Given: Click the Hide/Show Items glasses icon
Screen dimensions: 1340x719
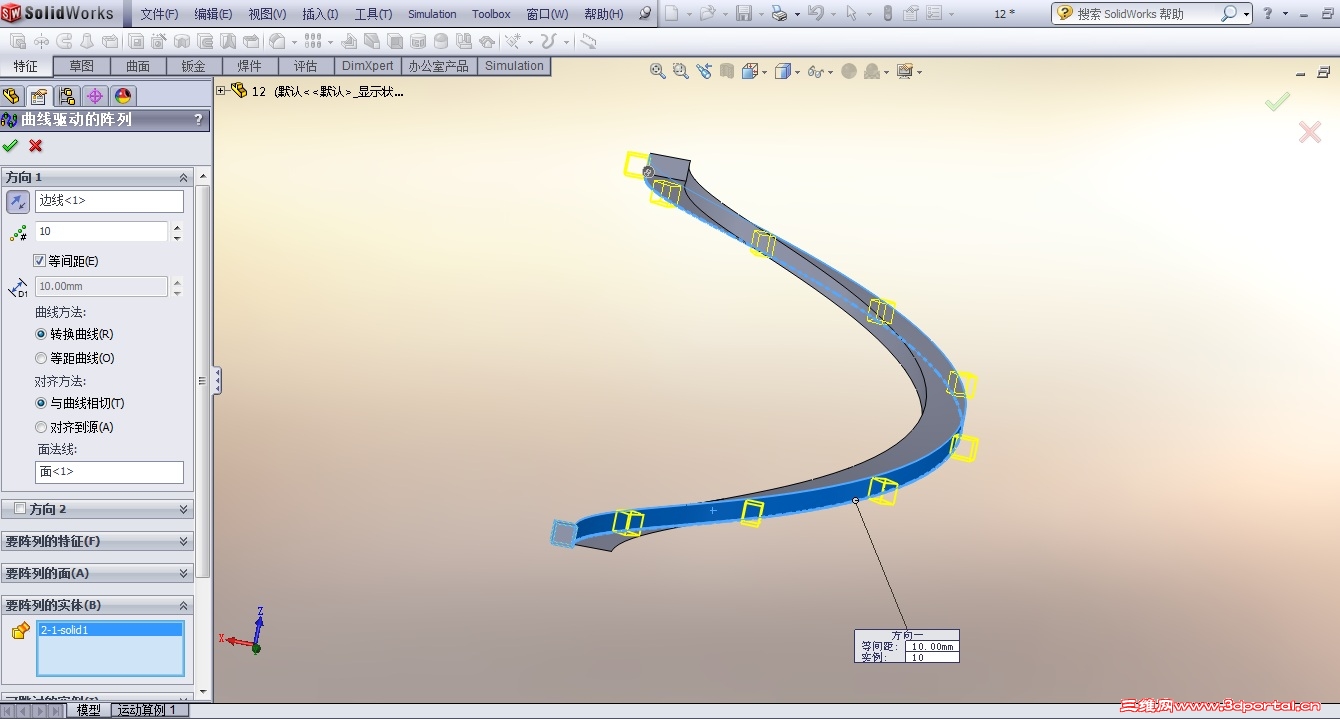Looking at the screenshot, I should coord(816,71).
